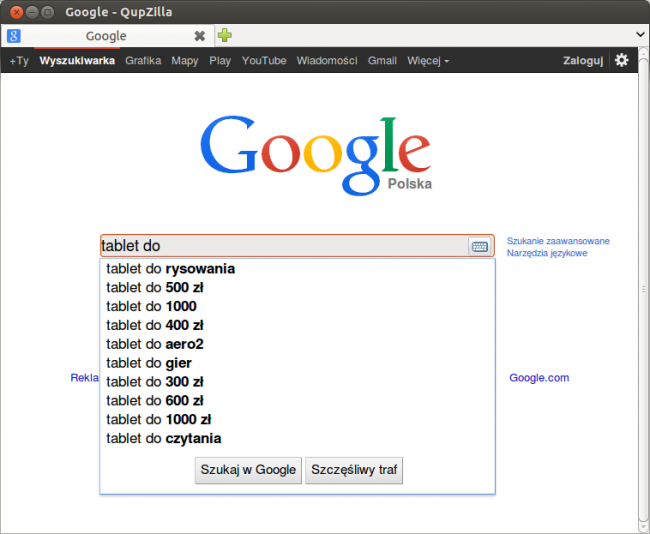Choose suggestion 'tablet do czytania'

tap(297, 438)
